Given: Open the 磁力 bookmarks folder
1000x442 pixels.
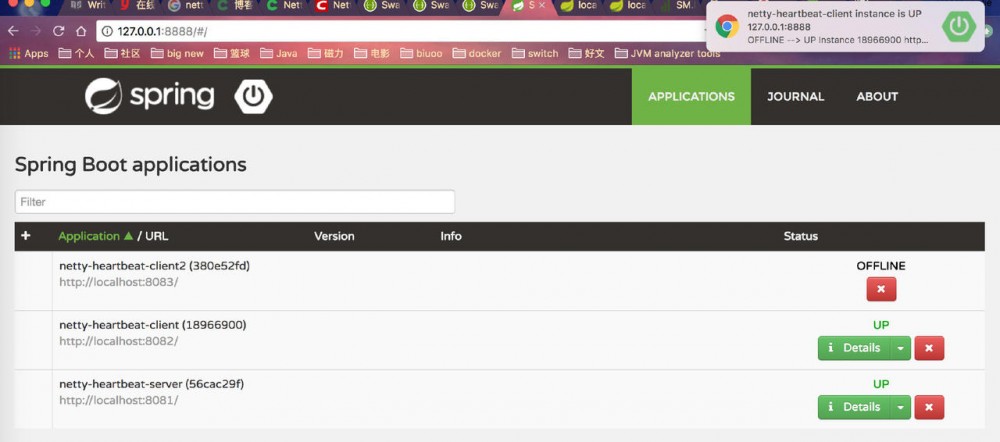Looking at the screenshot, I should (x=326, y=54).
